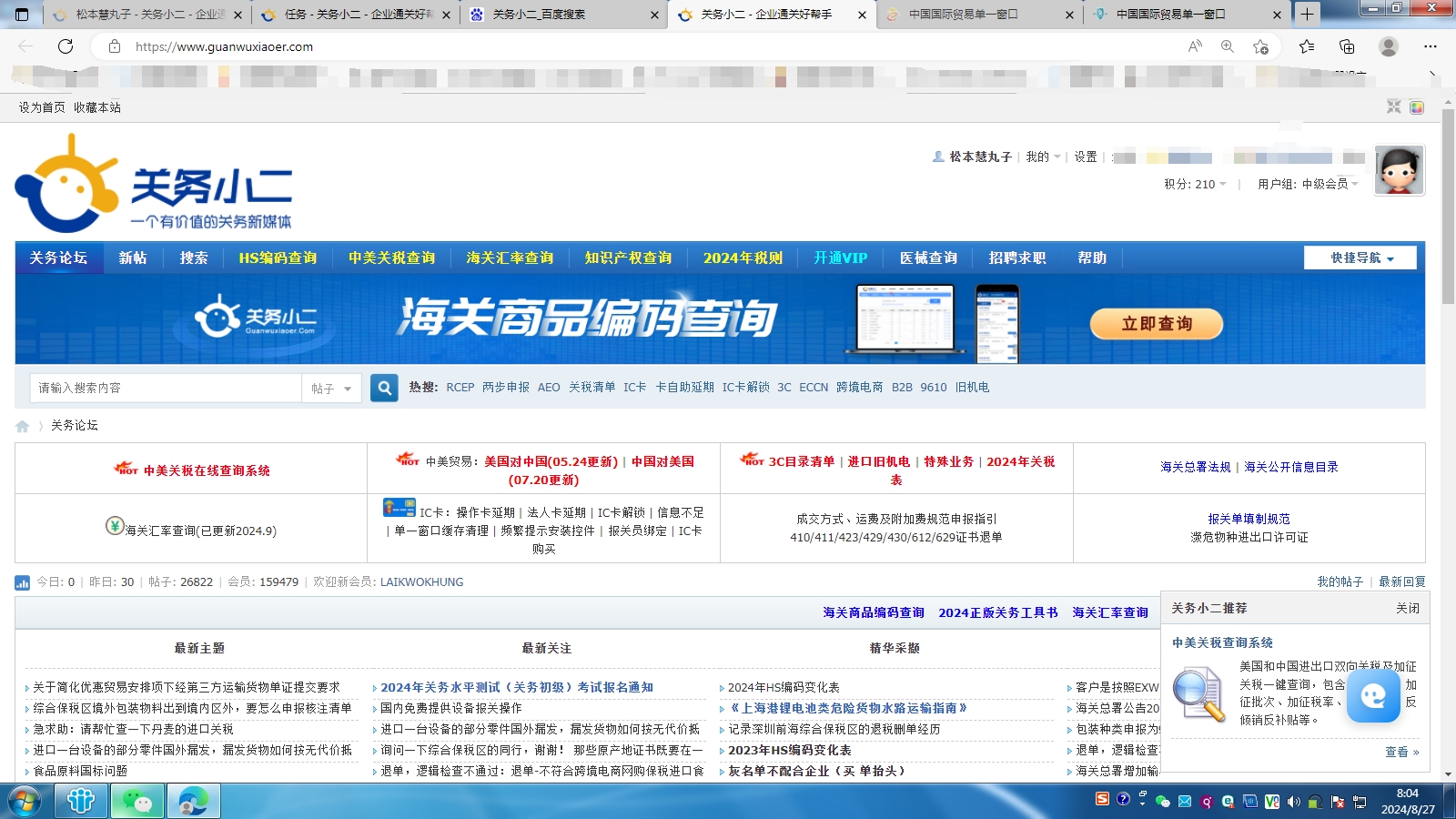Screen dimensions: 1456x819
Task: Click the collapse arrows icon below toolbar
Action: point(1393,107)
